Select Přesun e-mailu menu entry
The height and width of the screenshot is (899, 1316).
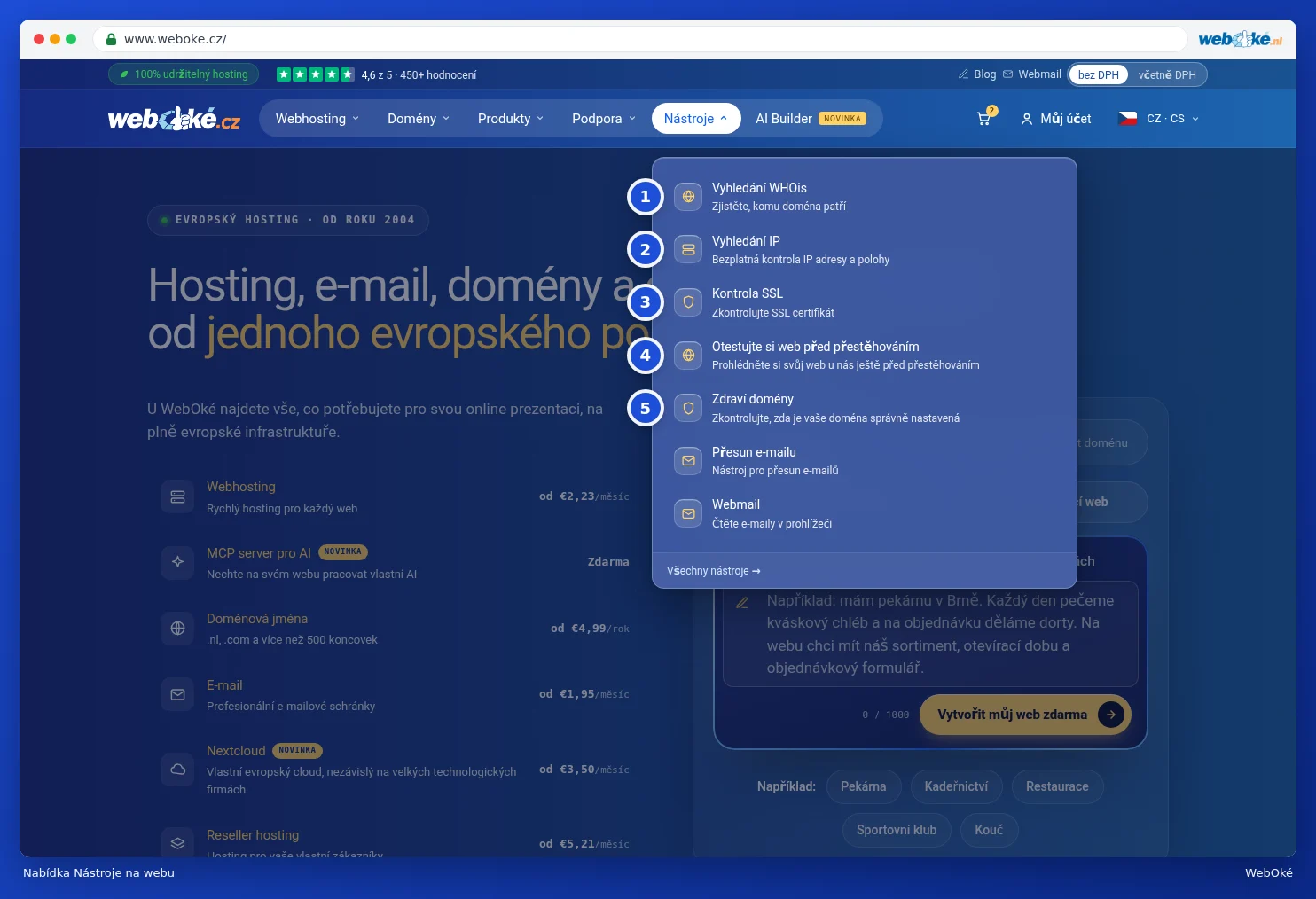865,461
